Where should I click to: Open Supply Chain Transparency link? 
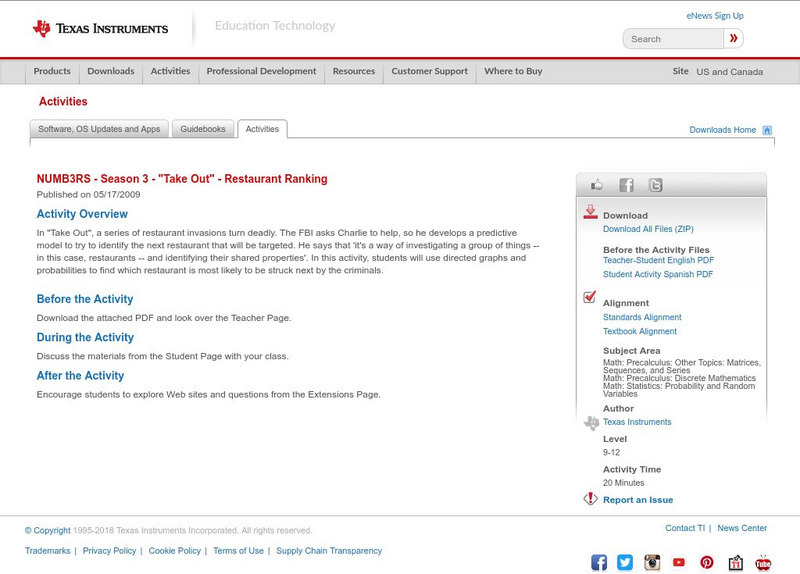329,551
